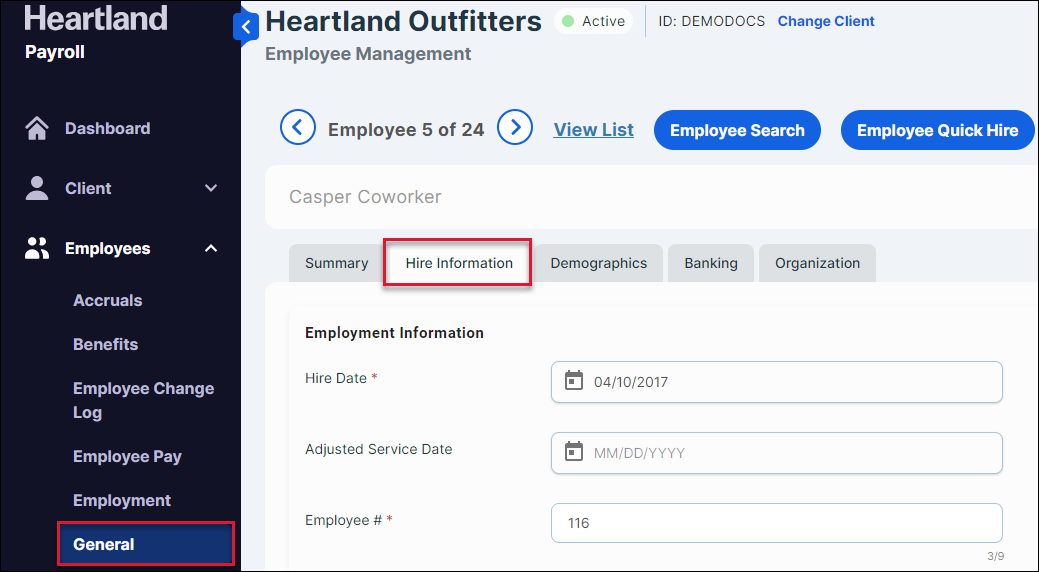Open the Employee Pay page

(x=127, y=457)
